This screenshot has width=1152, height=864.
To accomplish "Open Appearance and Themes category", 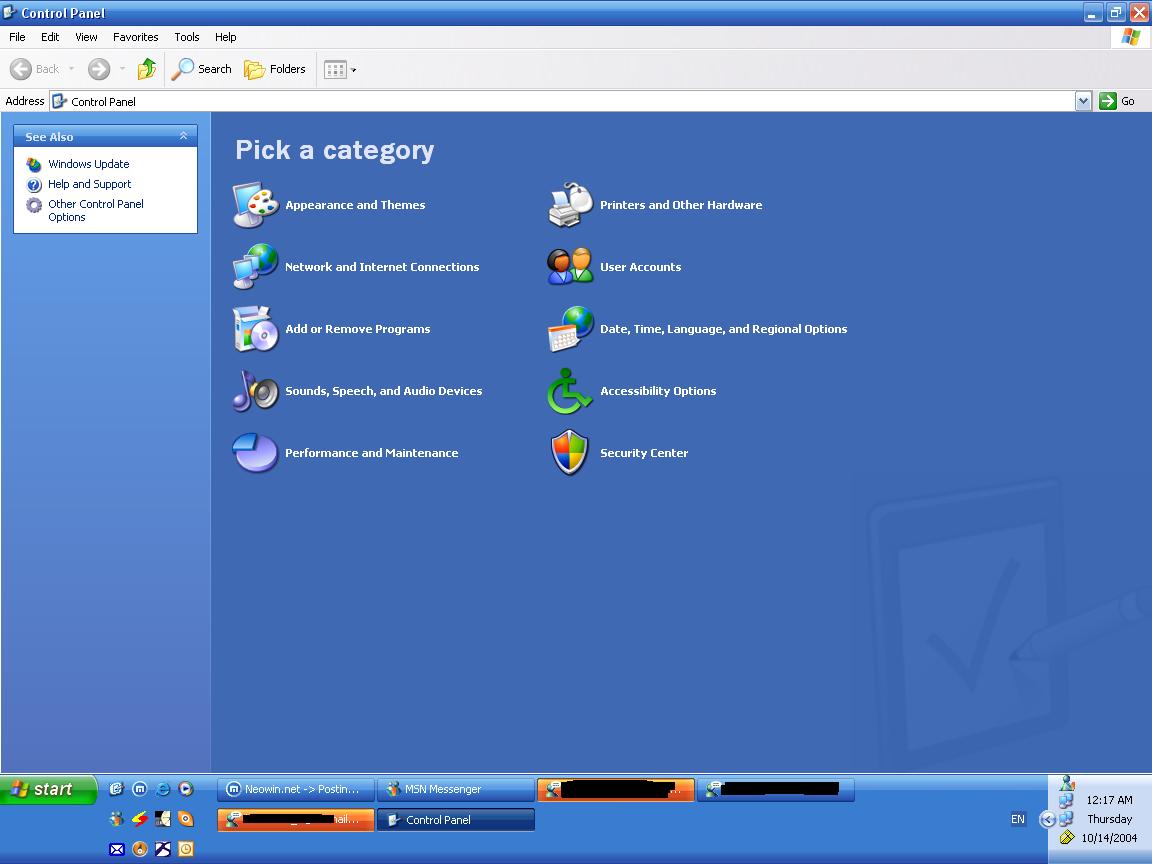I will point(355,204).
